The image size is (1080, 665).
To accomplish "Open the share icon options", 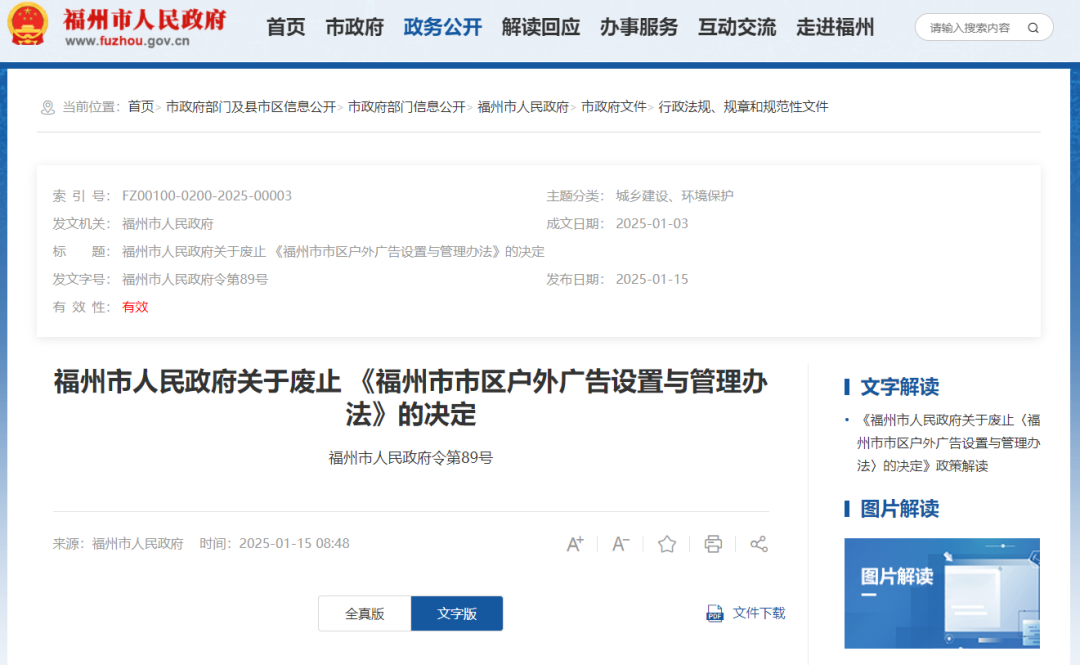I will coord(759,544).
